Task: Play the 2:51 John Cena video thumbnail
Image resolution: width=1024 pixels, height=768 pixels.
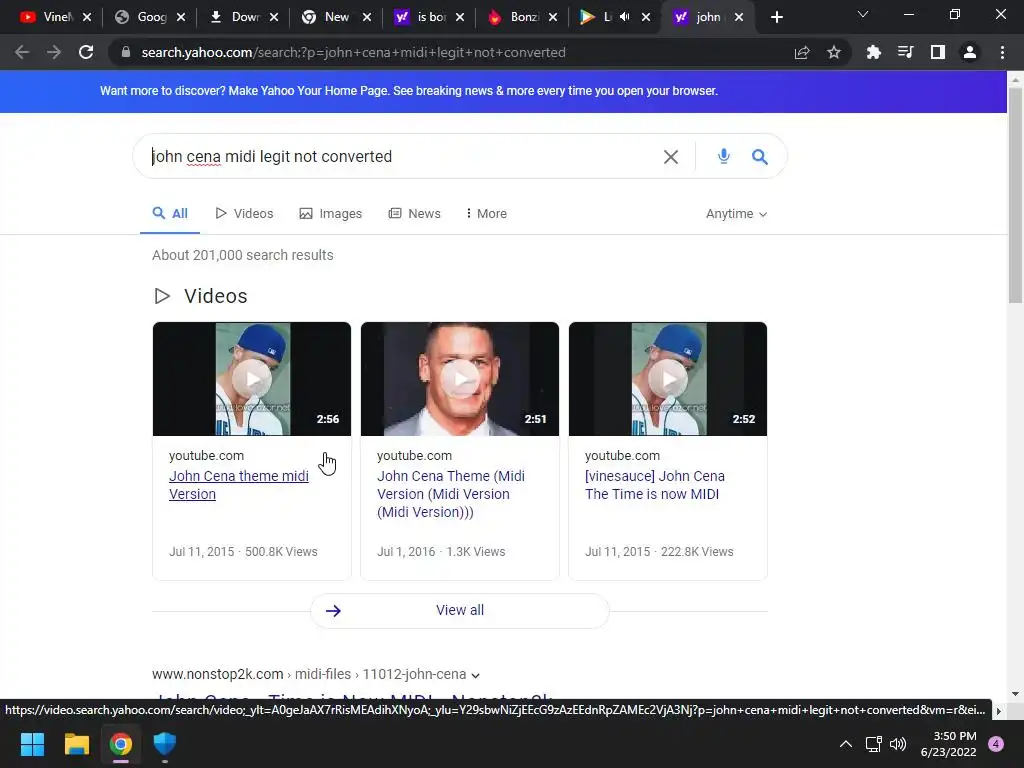Action: tap(460, 379)
